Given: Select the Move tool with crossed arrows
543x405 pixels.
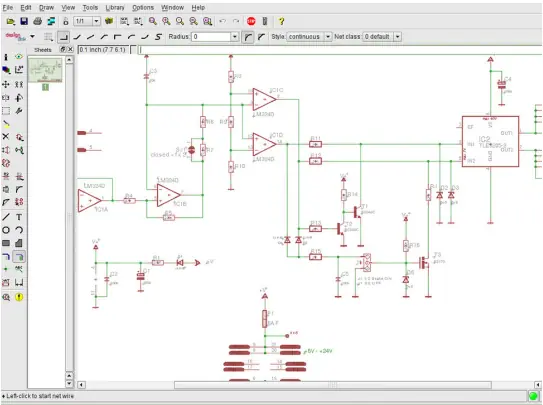Looking at the screenshot, I should point(6,84).
